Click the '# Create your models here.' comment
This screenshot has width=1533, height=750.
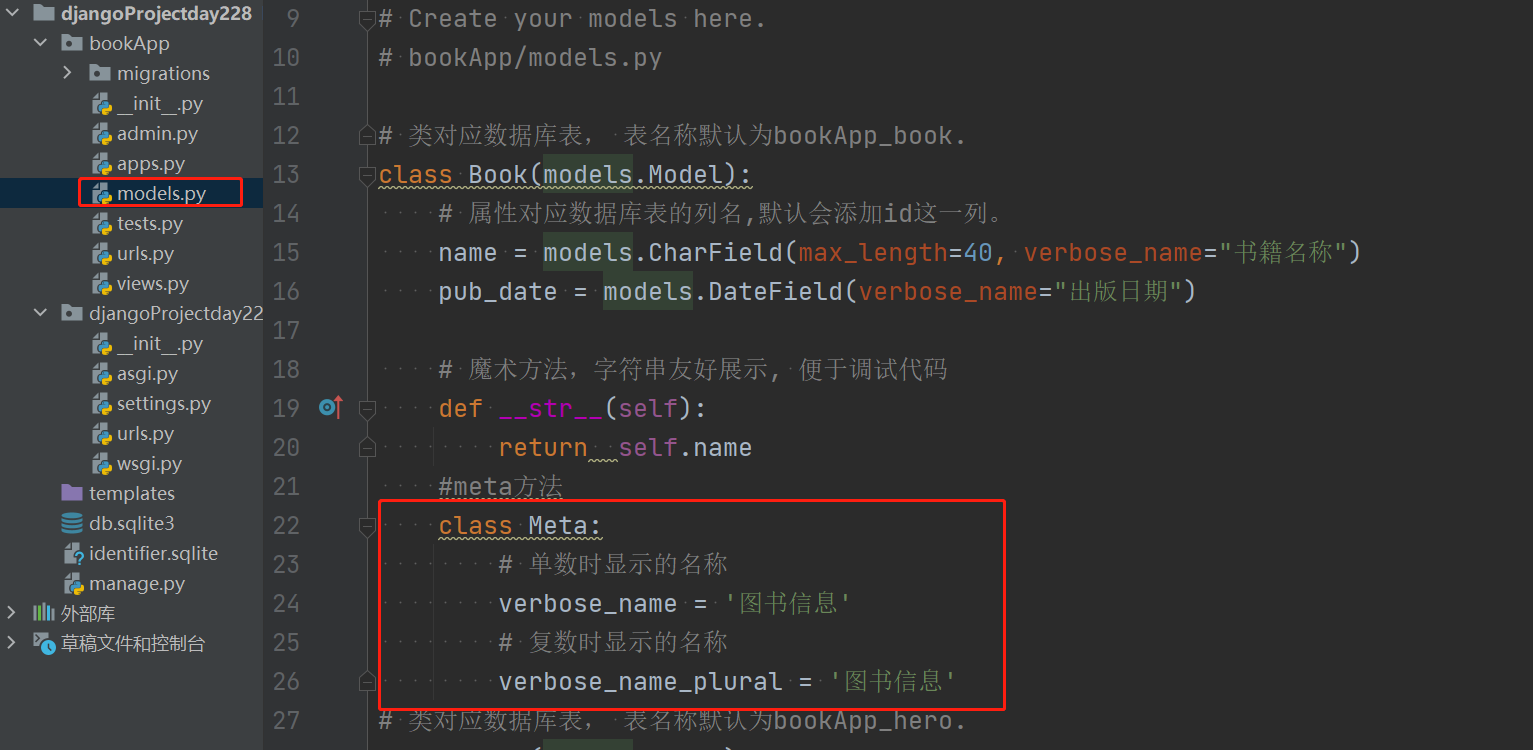[x=572, y=18]
